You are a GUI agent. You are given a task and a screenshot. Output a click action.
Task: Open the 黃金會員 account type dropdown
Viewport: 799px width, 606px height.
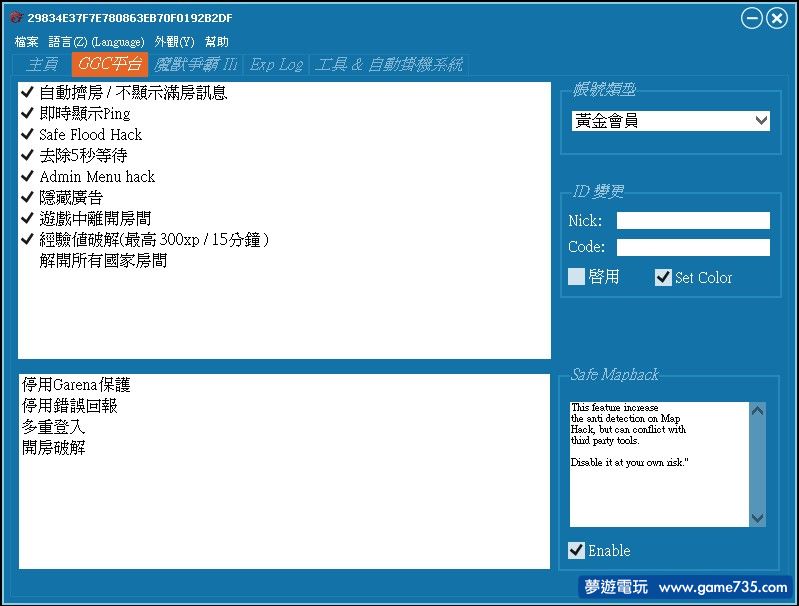coord(671,121)
